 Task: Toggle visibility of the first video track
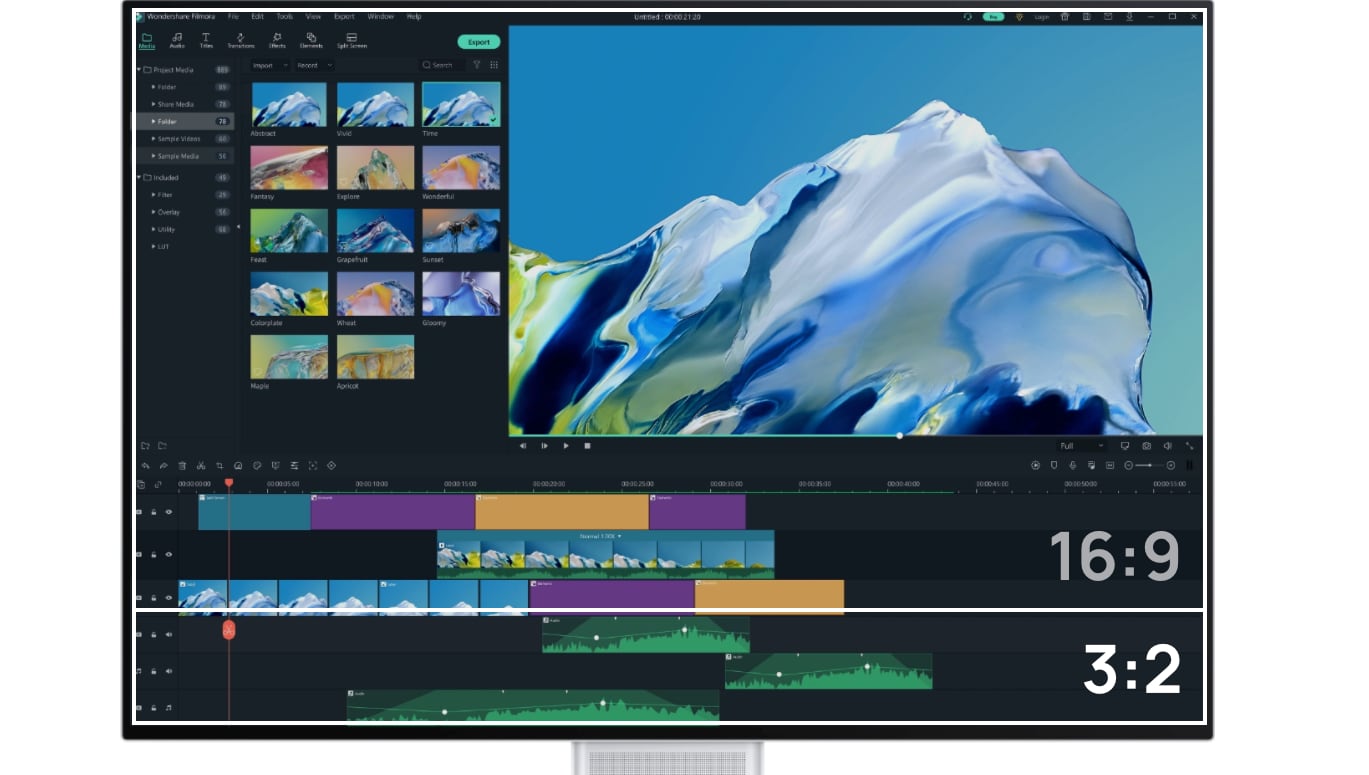click(167, 511)
